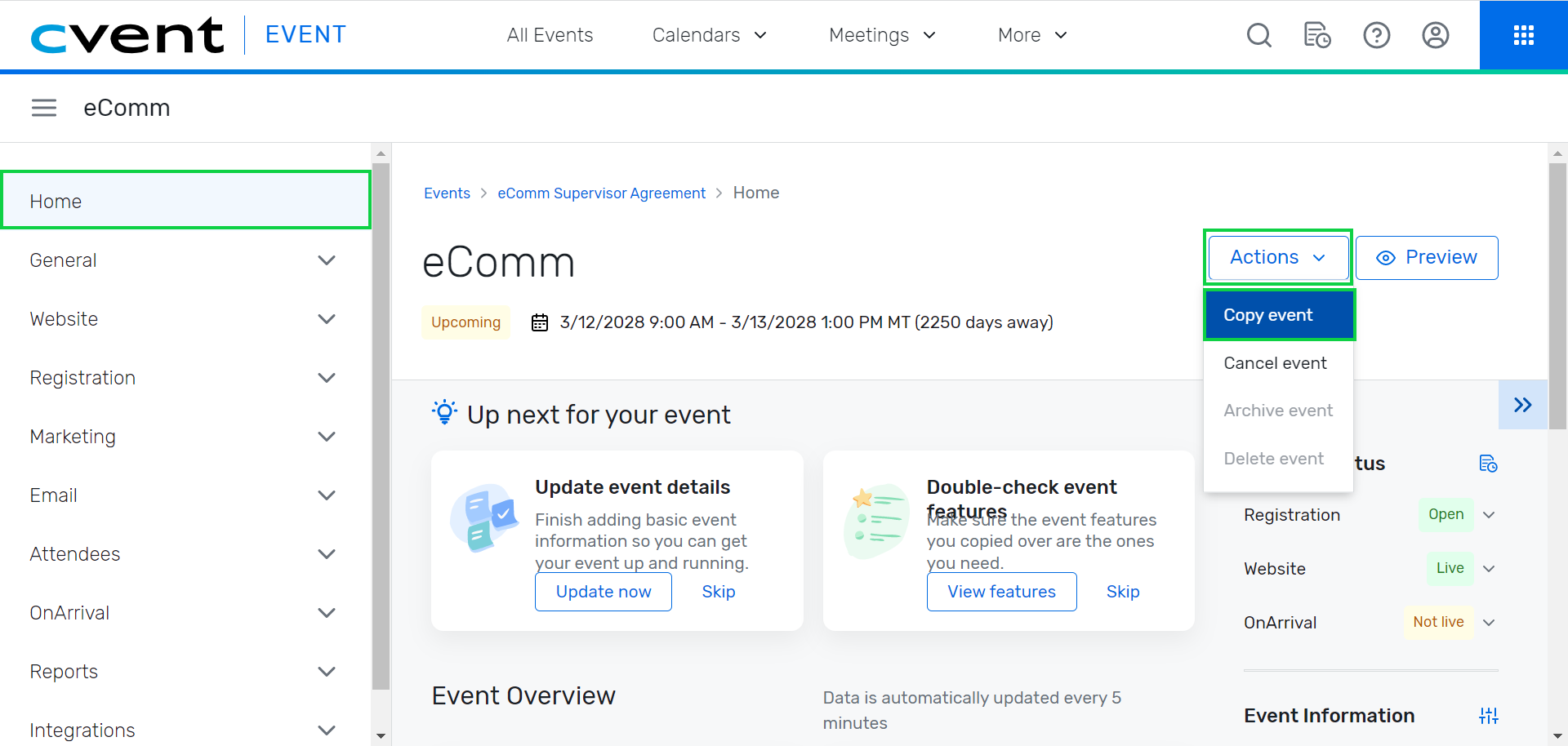Image resolution: width=1568 pixels, height=746 pixels.
Task: Click the event date range text
Action: coord(806,322)
